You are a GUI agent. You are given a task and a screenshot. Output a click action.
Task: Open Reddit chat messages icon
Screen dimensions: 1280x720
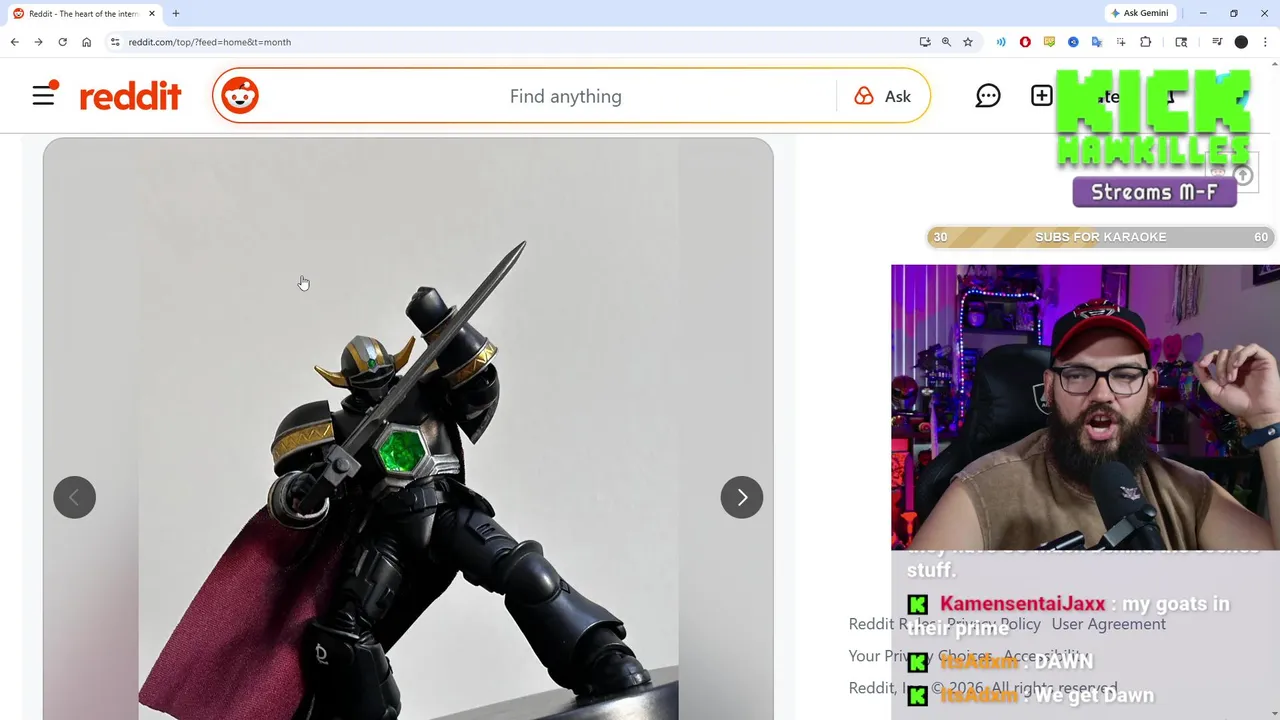coord(988,96)
